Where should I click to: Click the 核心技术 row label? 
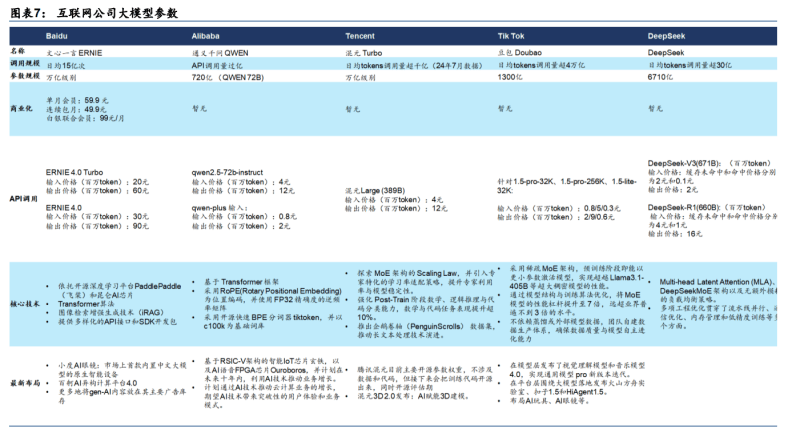click(x=25, y=304)
